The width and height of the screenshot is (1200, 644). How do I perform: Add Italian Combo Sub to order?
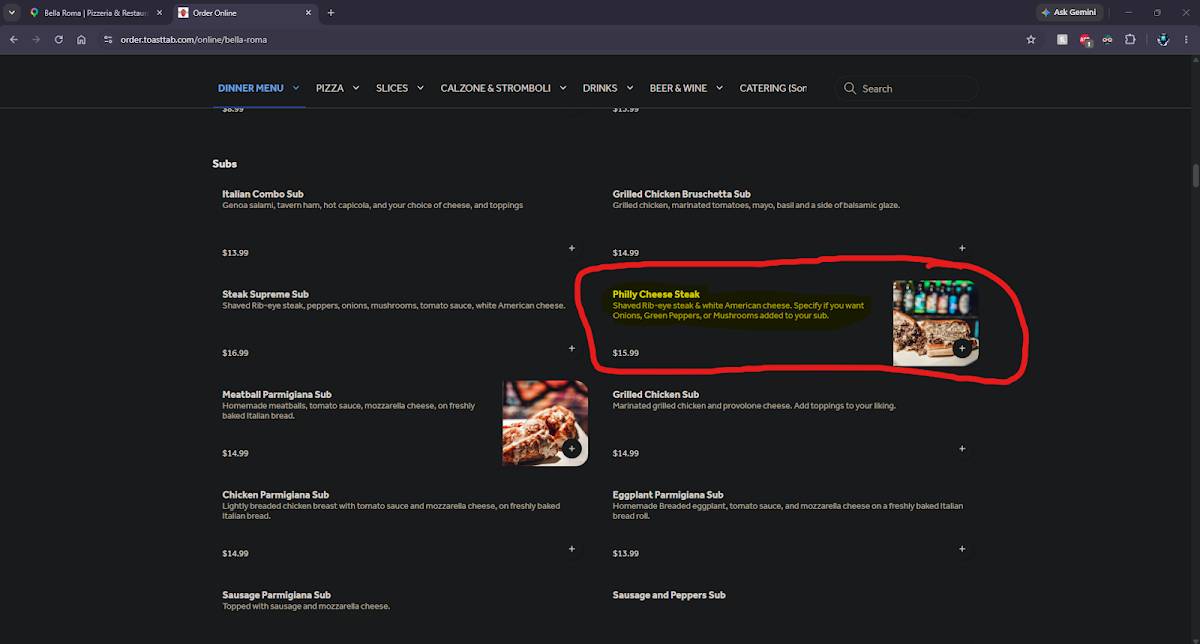572,248
